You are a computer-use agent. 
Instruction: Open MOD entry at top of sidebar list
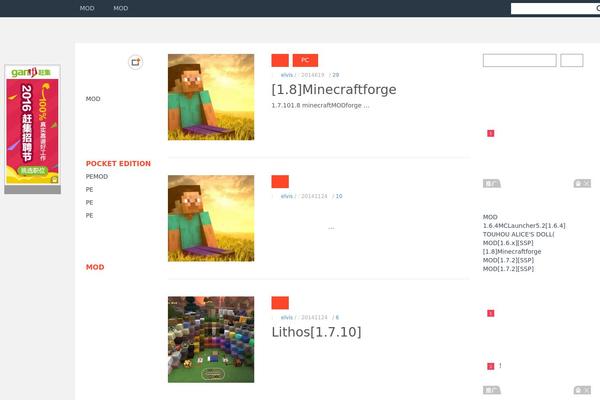490,217
